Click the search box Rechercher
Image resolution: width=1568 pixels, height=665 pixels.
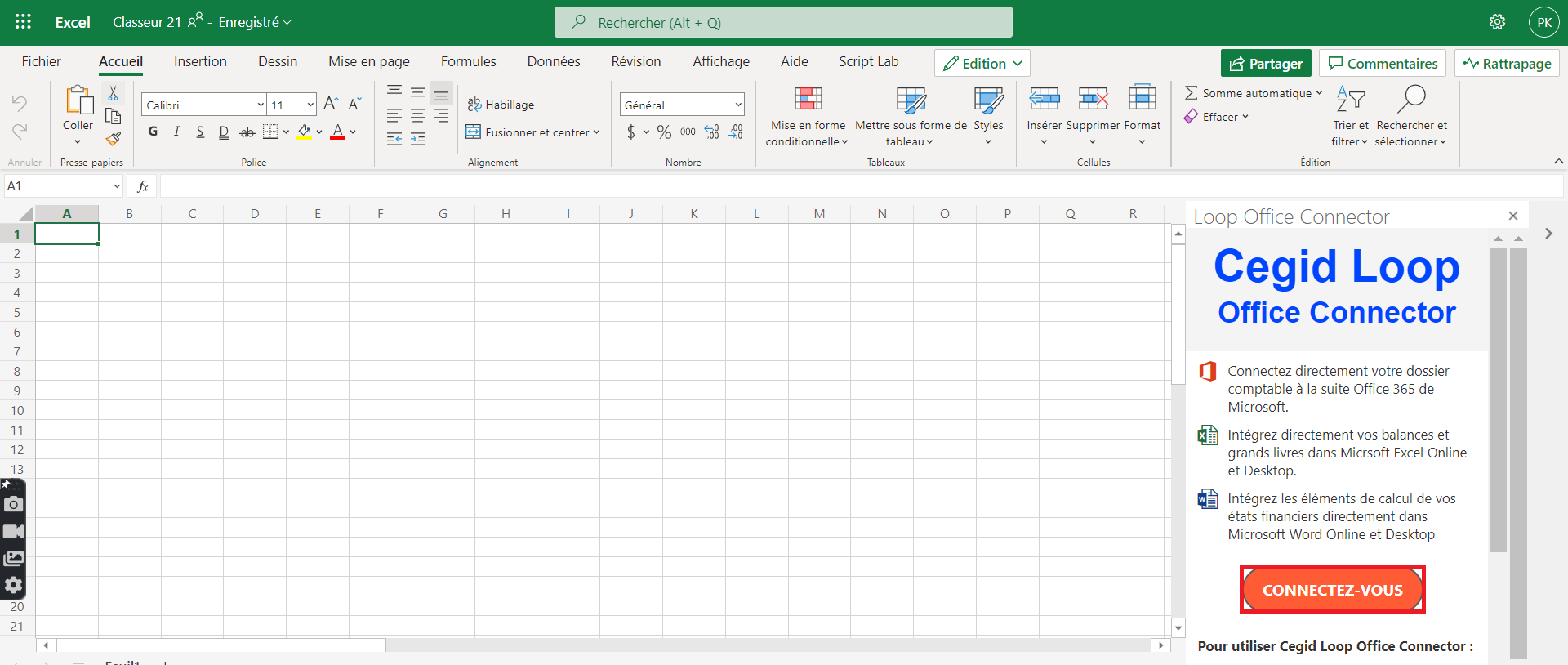(783, 22)
